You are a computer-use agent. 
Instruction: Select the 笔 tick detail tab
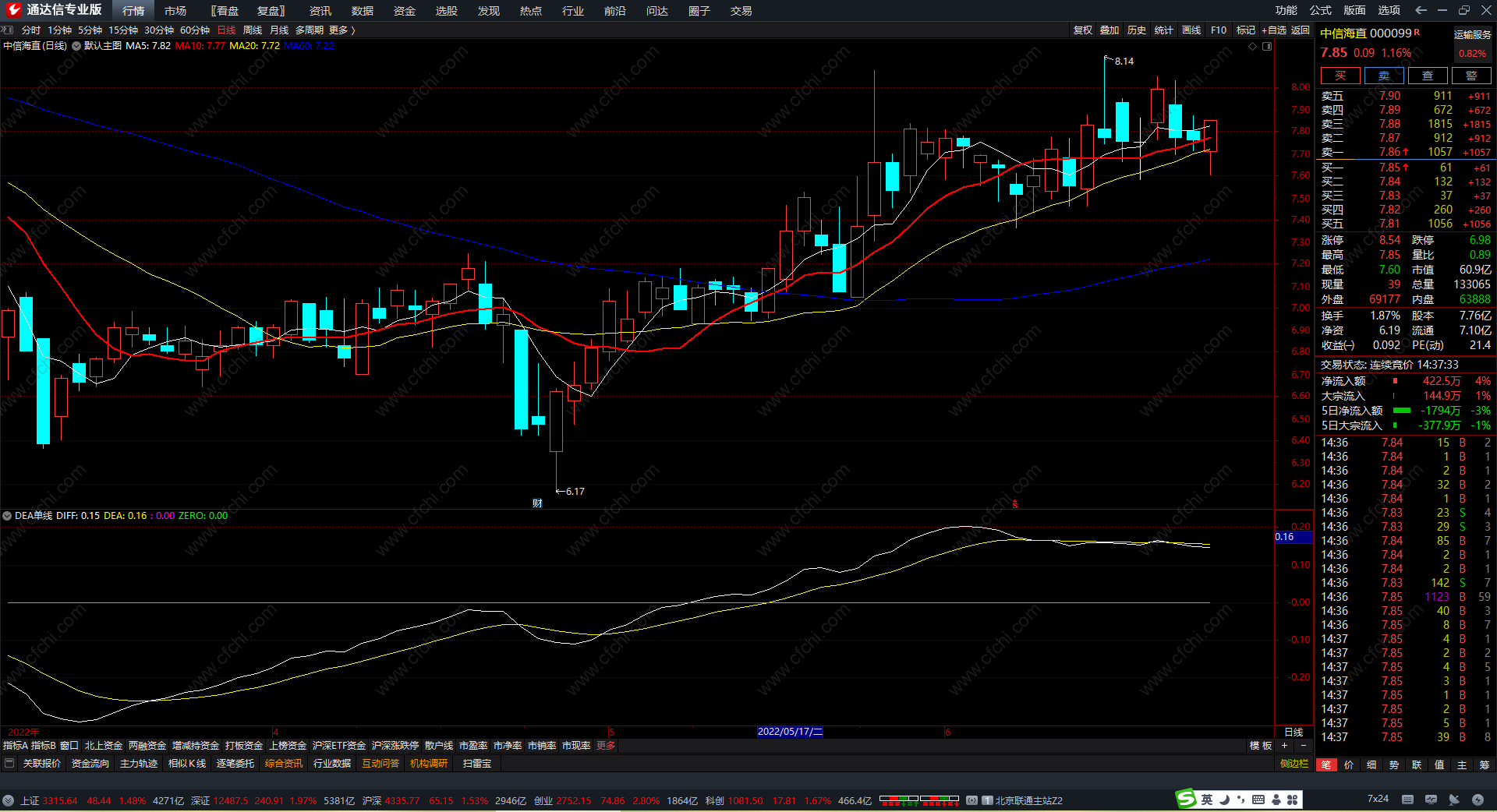tap(1326, 764)
